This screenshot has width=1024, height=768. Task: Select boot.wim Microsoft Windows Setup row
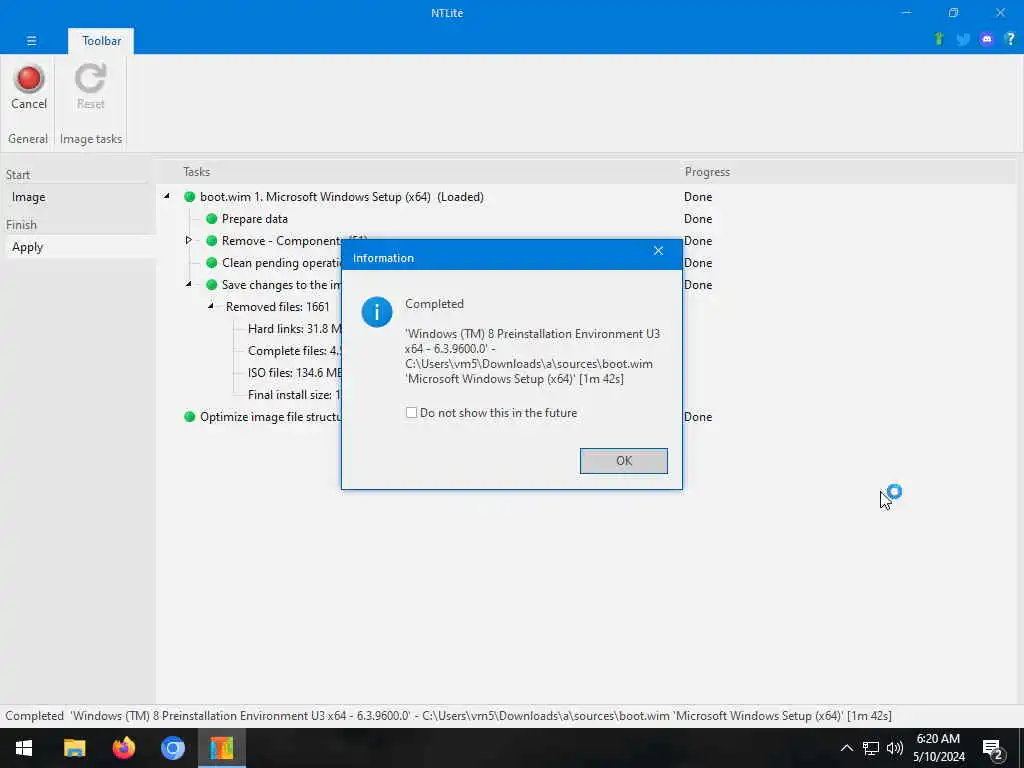[342, 197]
